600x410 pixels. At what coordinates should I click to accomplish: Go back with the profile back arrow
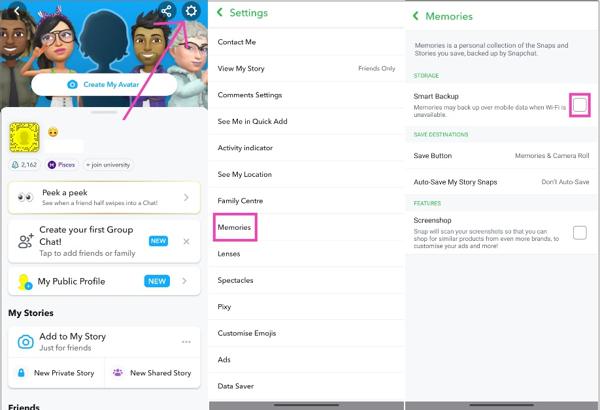16,11
